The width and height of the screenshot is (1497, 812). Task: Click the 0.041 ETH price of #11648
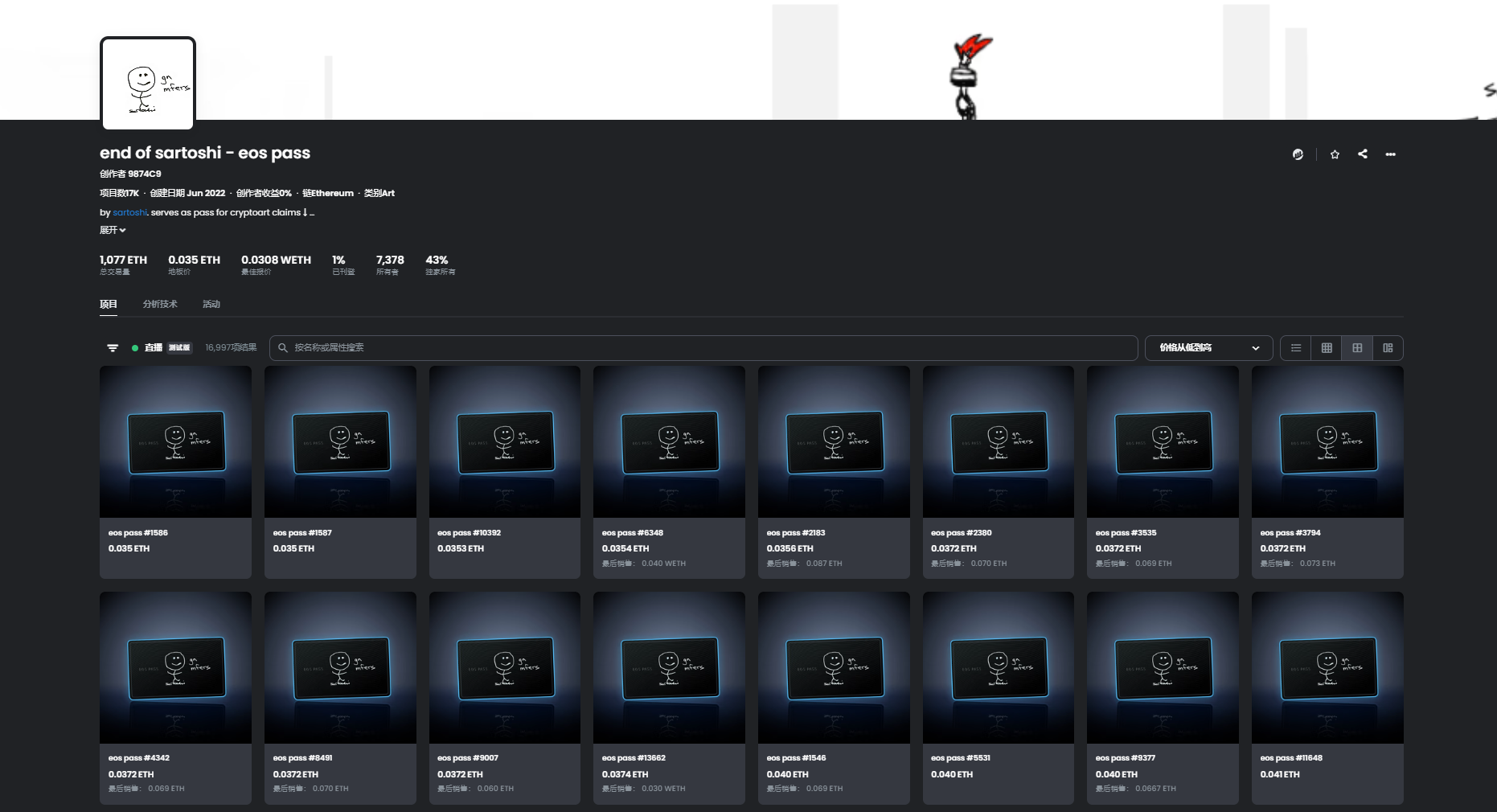[x=1280, y=774]
